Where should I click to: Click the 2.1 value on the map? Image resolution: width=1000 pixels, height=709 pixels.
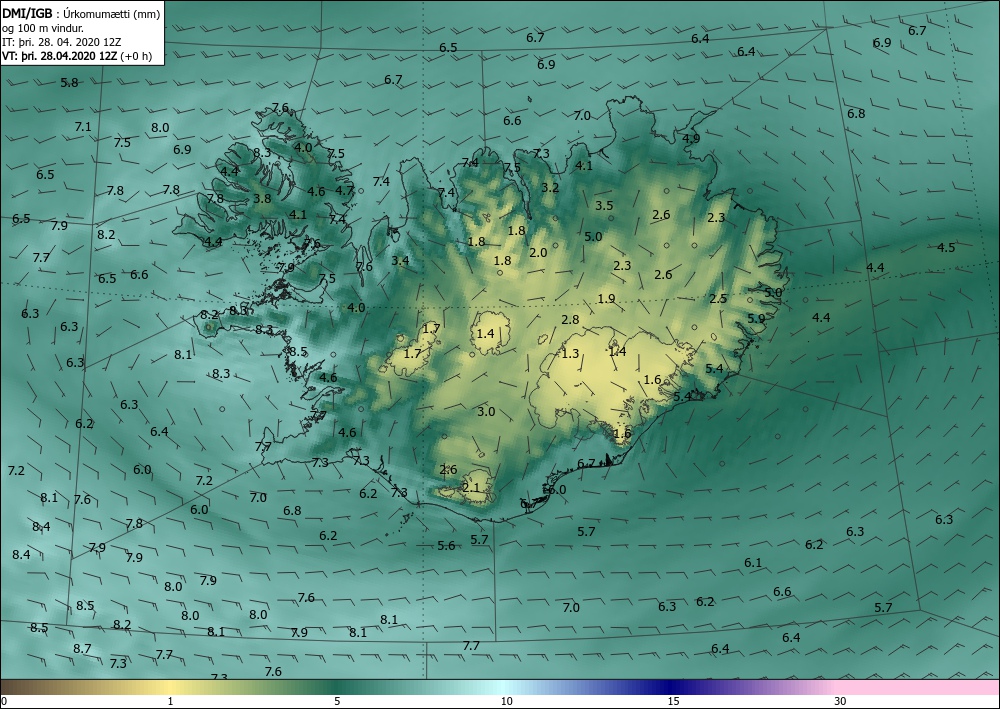tap(471, 488)
